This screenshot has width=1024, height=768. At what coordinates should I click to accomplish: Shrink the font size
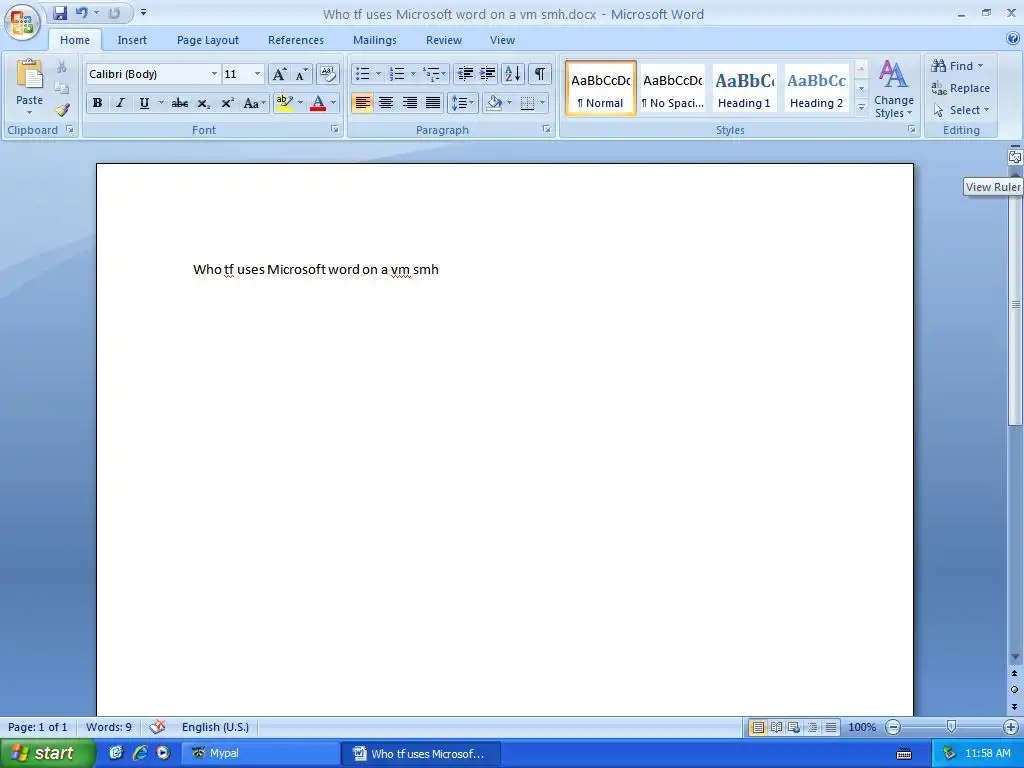coord(301,74)
